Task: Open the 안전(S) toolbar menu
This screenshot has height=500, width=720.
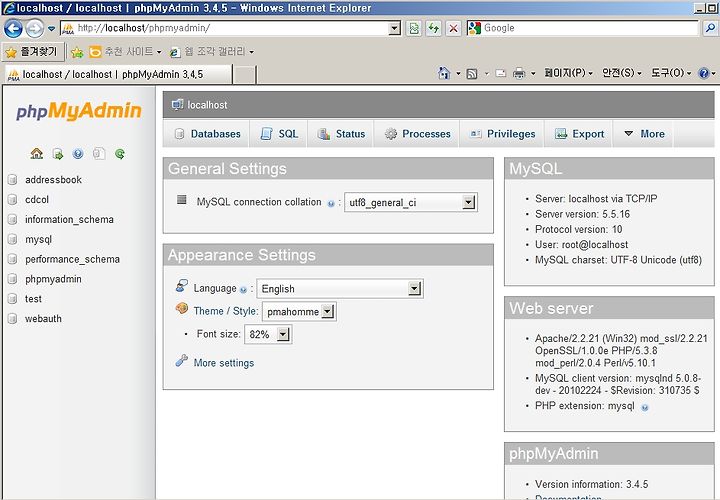Action: tap(622, 73)
